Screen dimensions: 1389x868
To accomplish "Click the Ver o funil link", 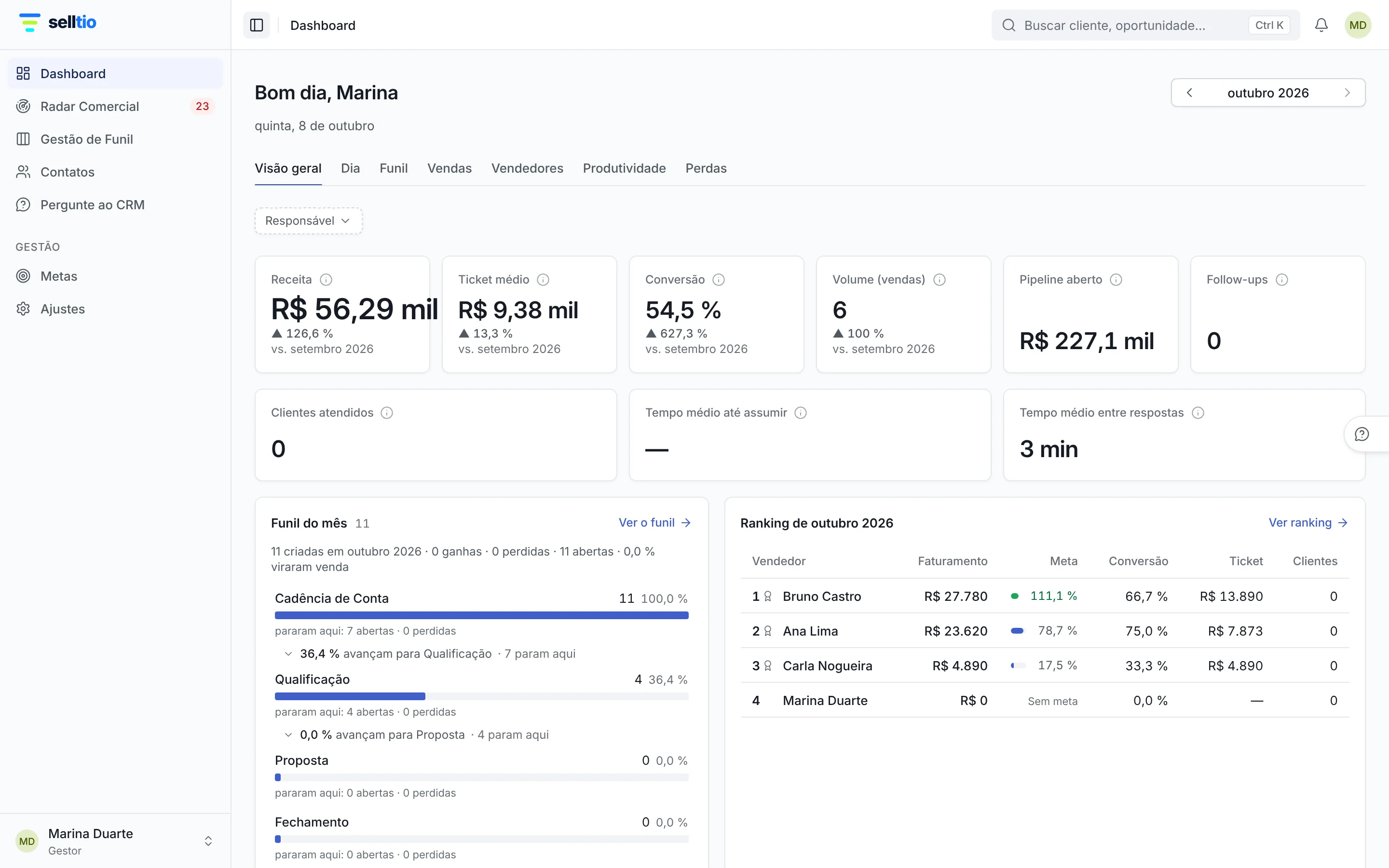I will click(x=654, y=522).
